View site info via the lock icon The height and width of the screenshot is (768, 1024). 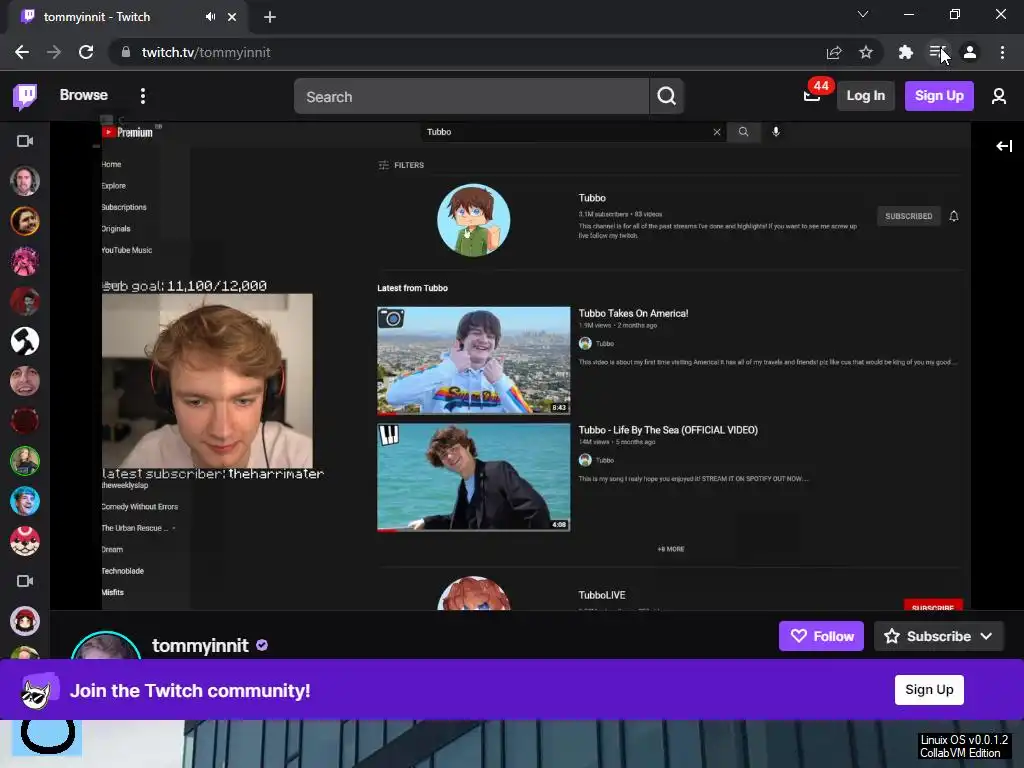(x=126, y=52)
